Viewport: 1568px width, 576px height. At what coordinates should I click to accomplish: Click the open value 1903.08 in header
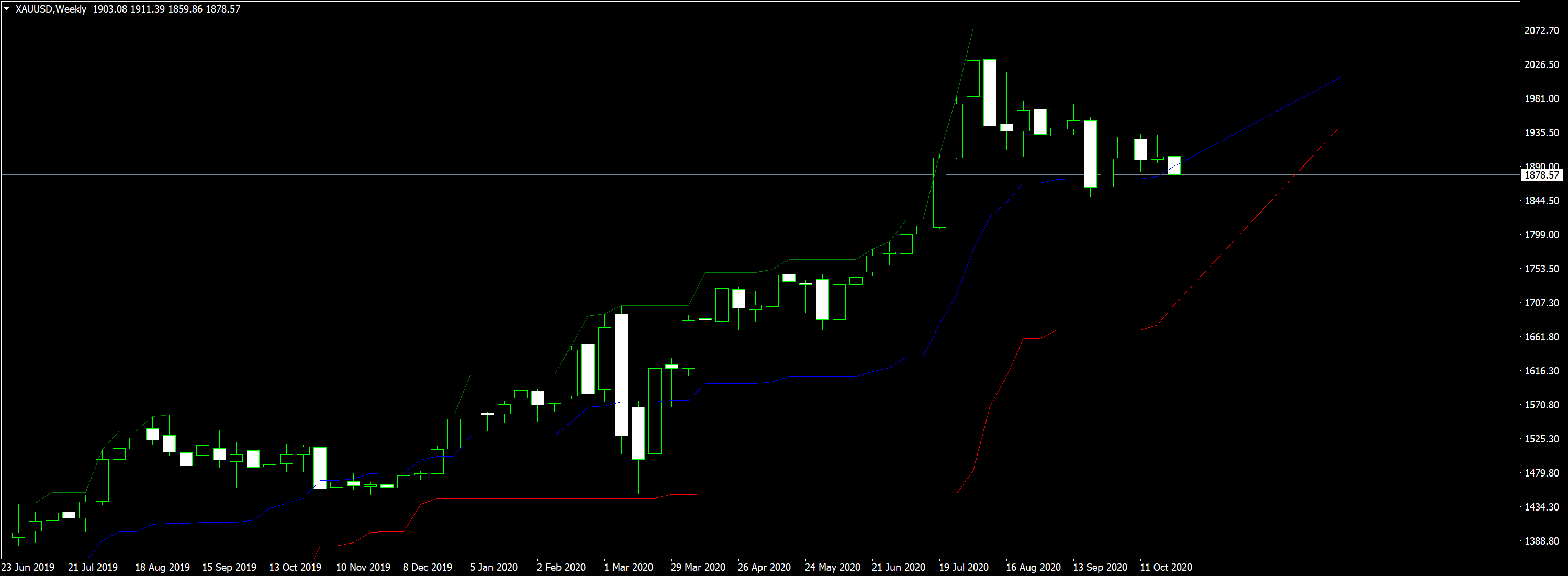click(x=109, y=9)
